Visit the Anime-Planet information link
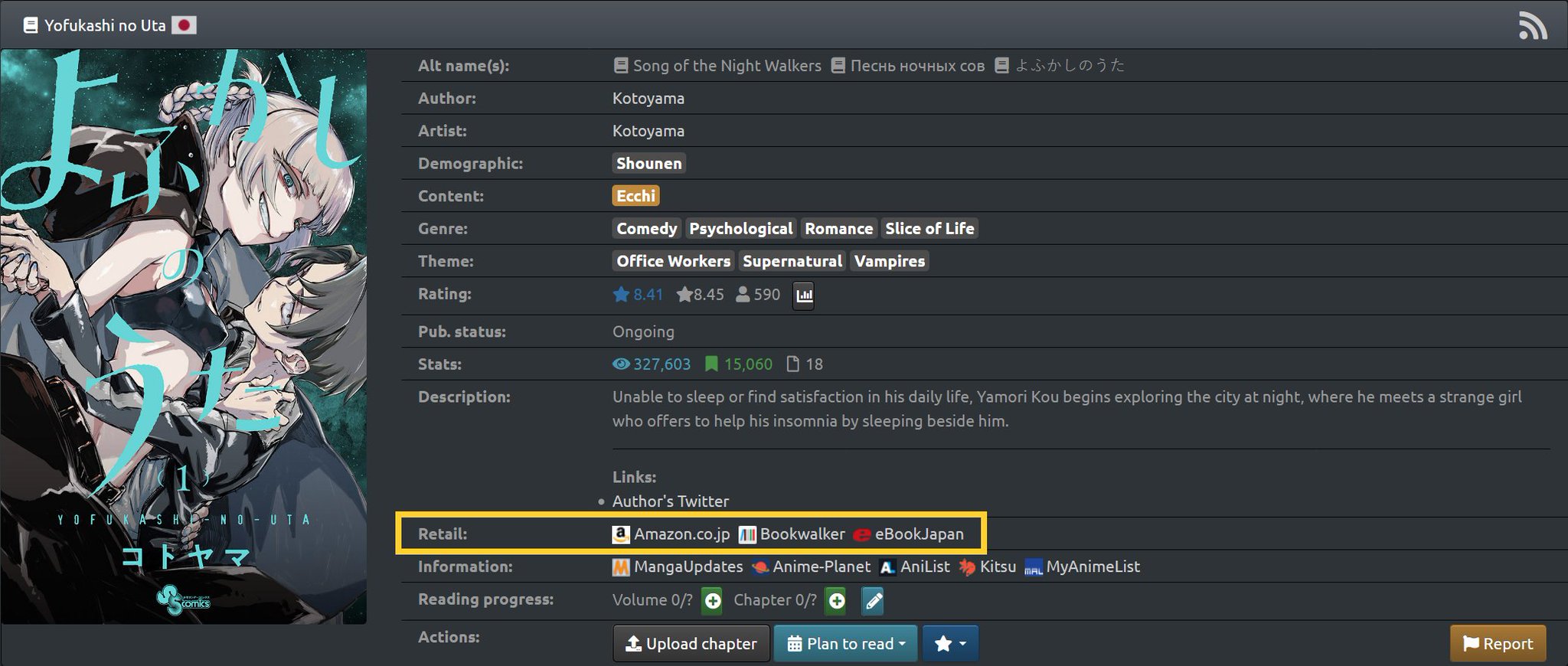This screenshot has height=666, width=1568. (811, 566)
